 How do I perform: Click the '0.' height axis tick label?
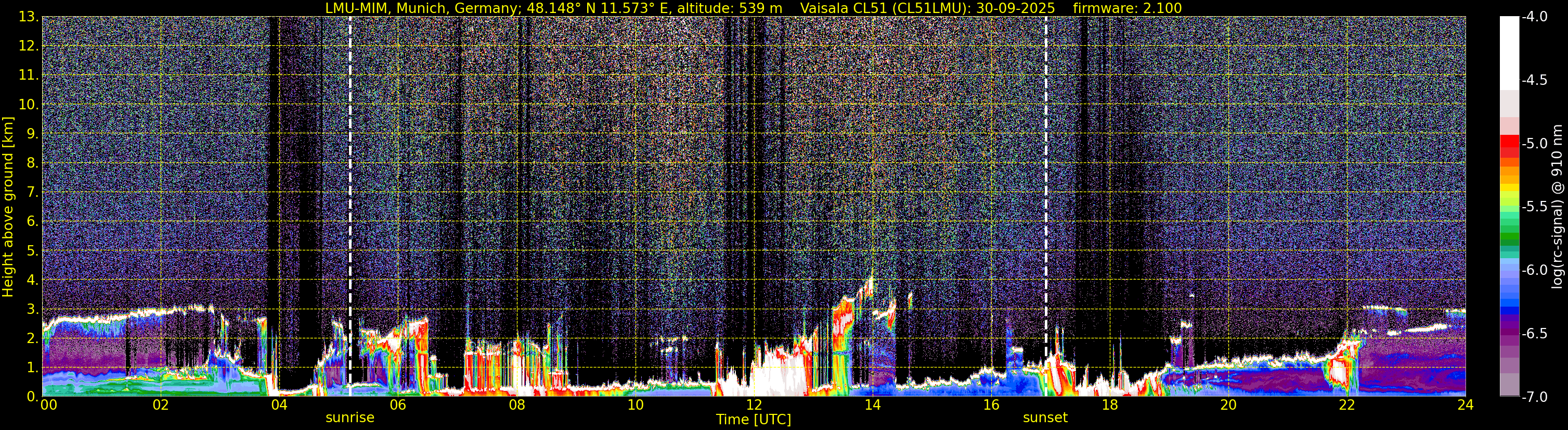coord(33,396)
